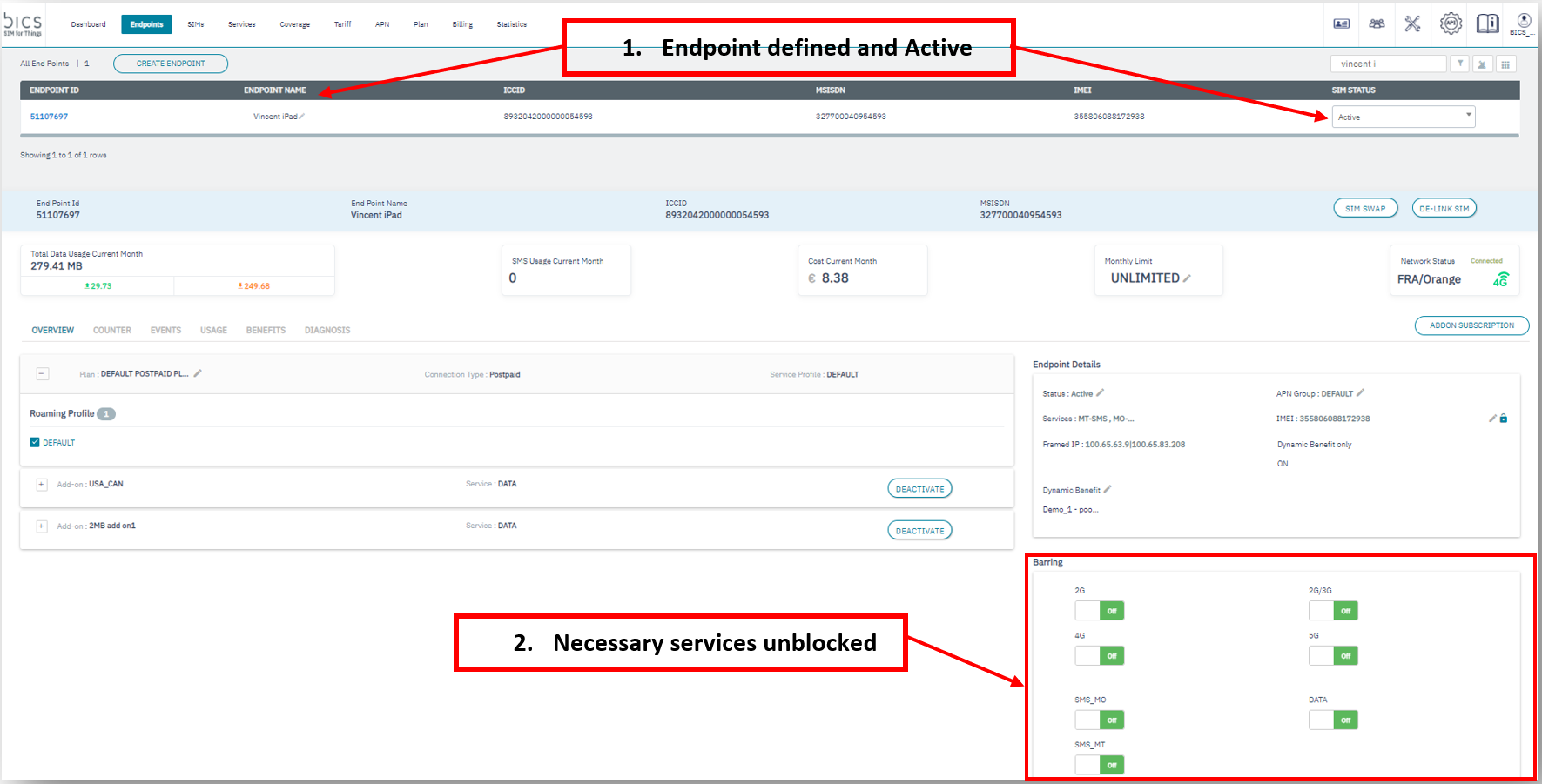The width and height of the screenshot is (1542, 784).
Task: Click the filter funnel icon
Action: pos(1460,64)
